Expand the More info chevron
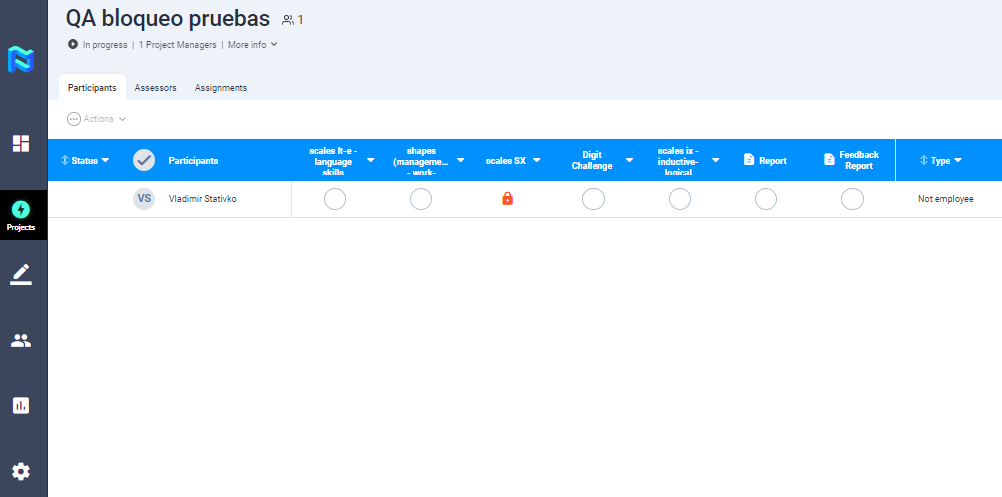This screenshot has width=1002, height=497. [x=274, y=45]
